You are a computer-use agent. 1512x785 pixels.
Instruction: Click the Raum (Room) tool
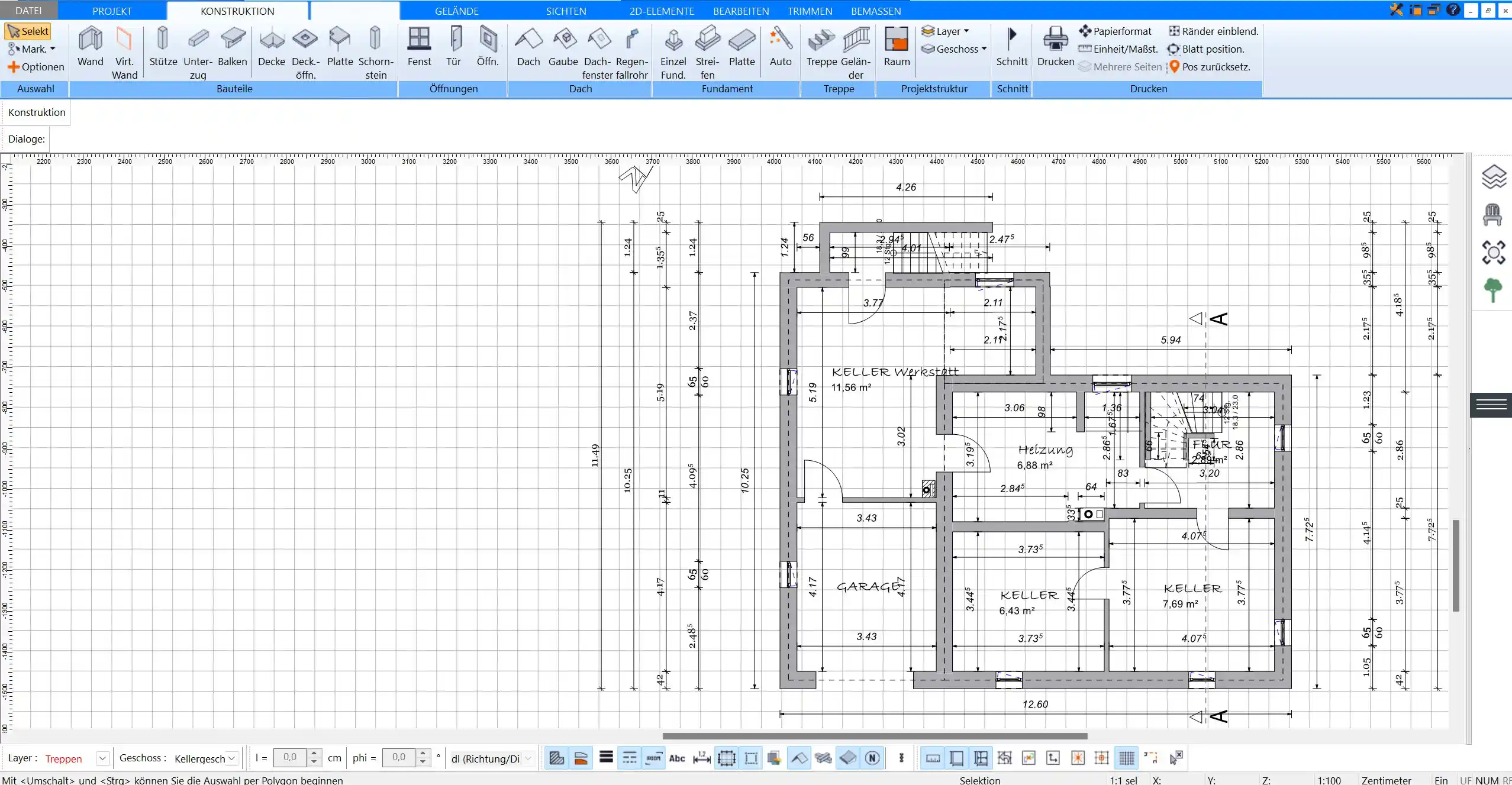896,47
